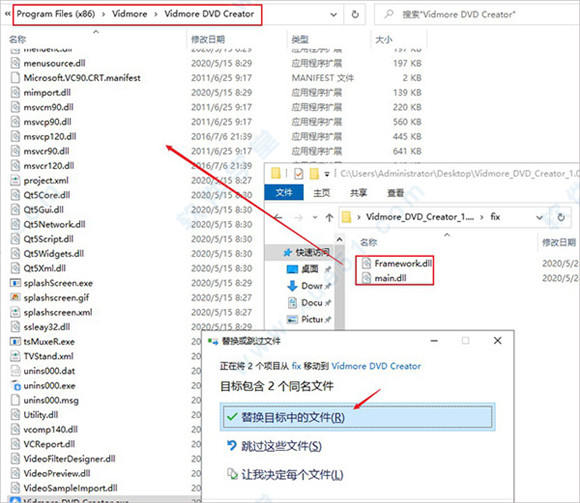Click the Qt5Core.dll file icon
Image resolution: width=580 pixels, height=503 pixels.
[15, 195]
